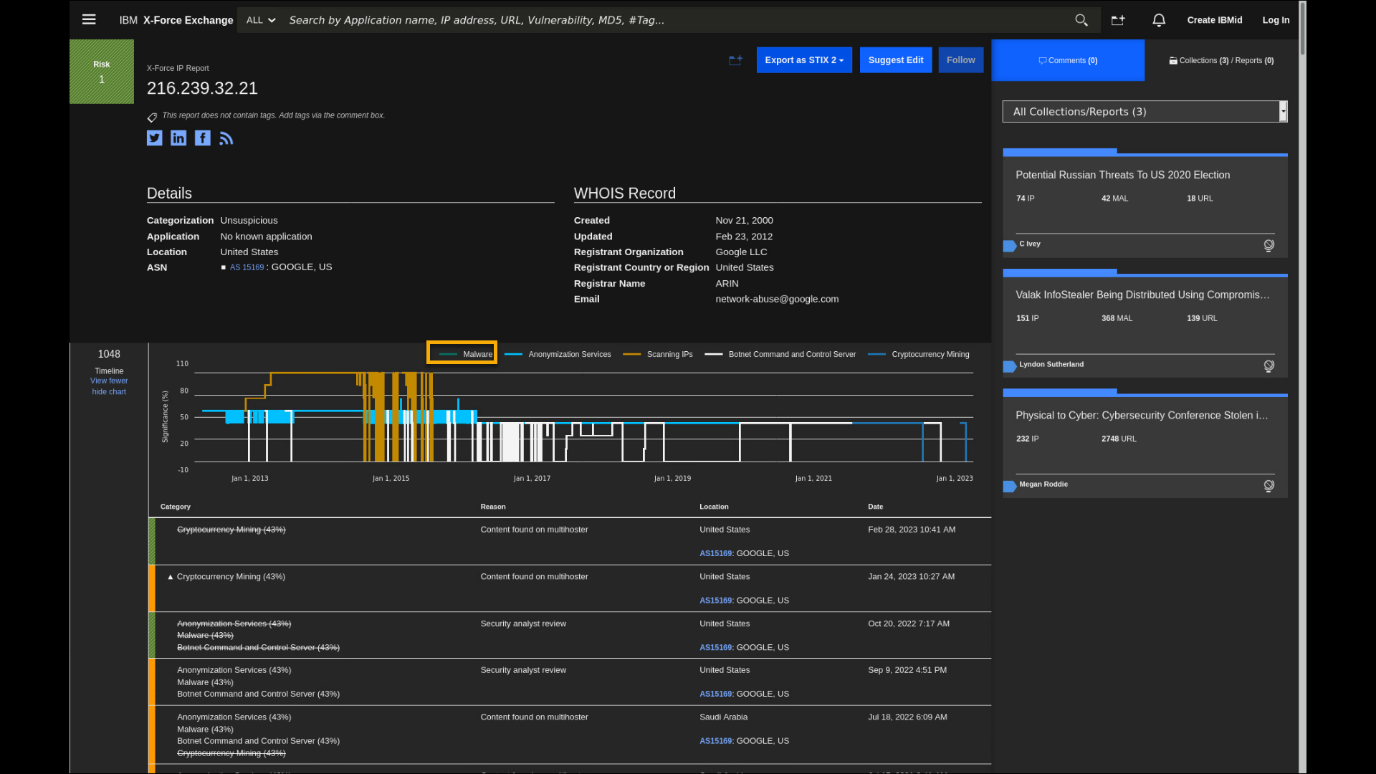This screenshot has width=1376, height=774.
Task: Open AS15169 link in Oct 20, 2022 row
Action: click(716, 647)
